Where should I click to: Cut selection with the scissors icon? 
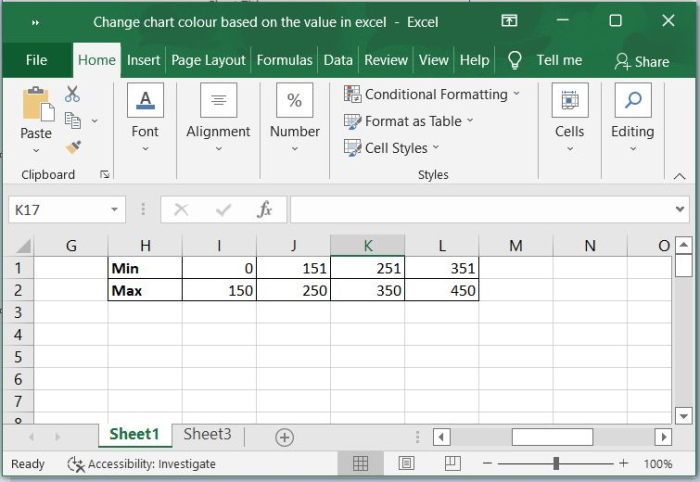(72, 94)
